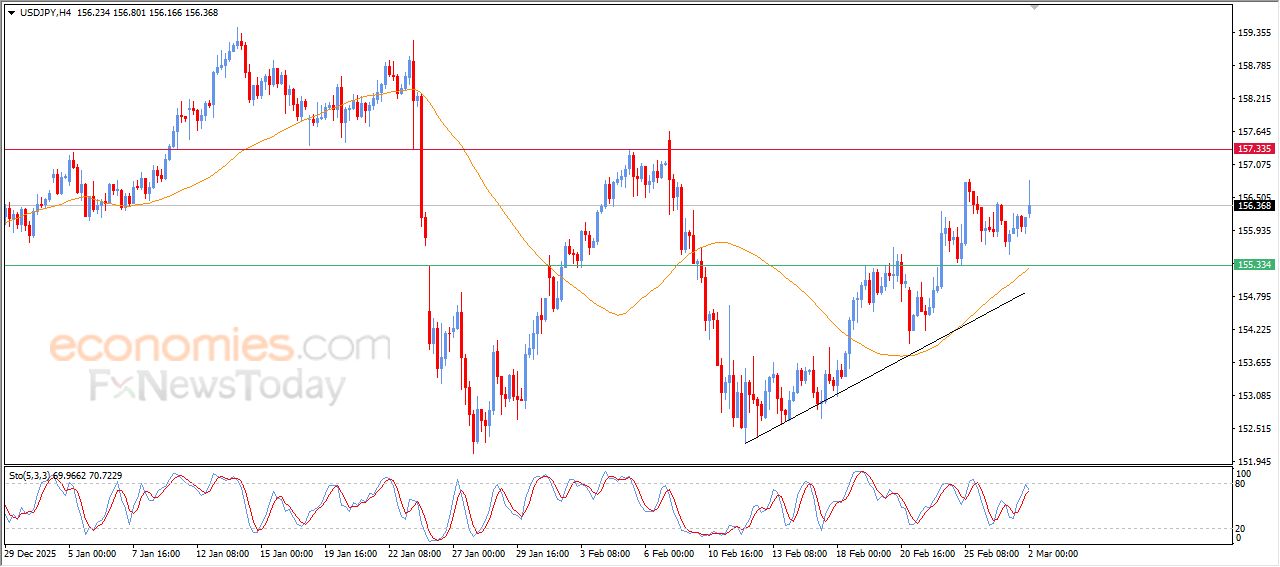This screenshot has width=1280, height=567.
Task: Click the 2 Mar 00:00 date label
Action: [x=1052, y=553]
